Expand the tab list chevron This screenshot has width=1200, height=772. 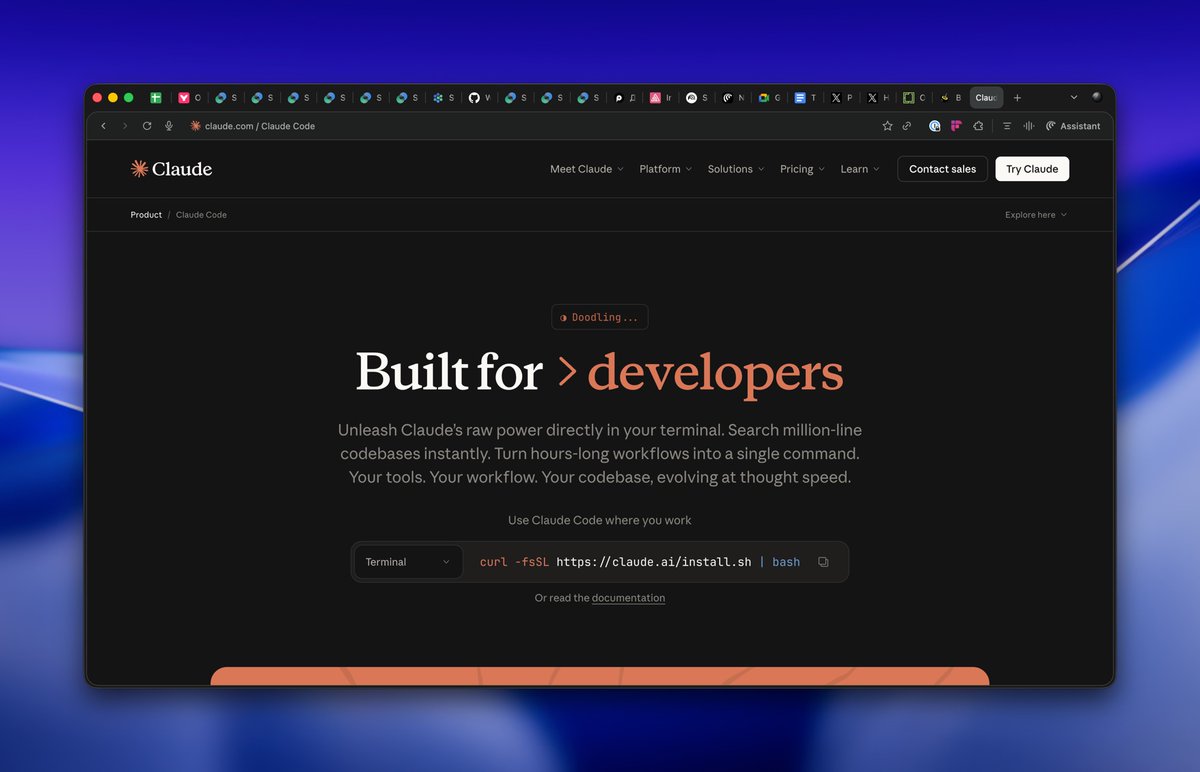tap(1074, 98)
